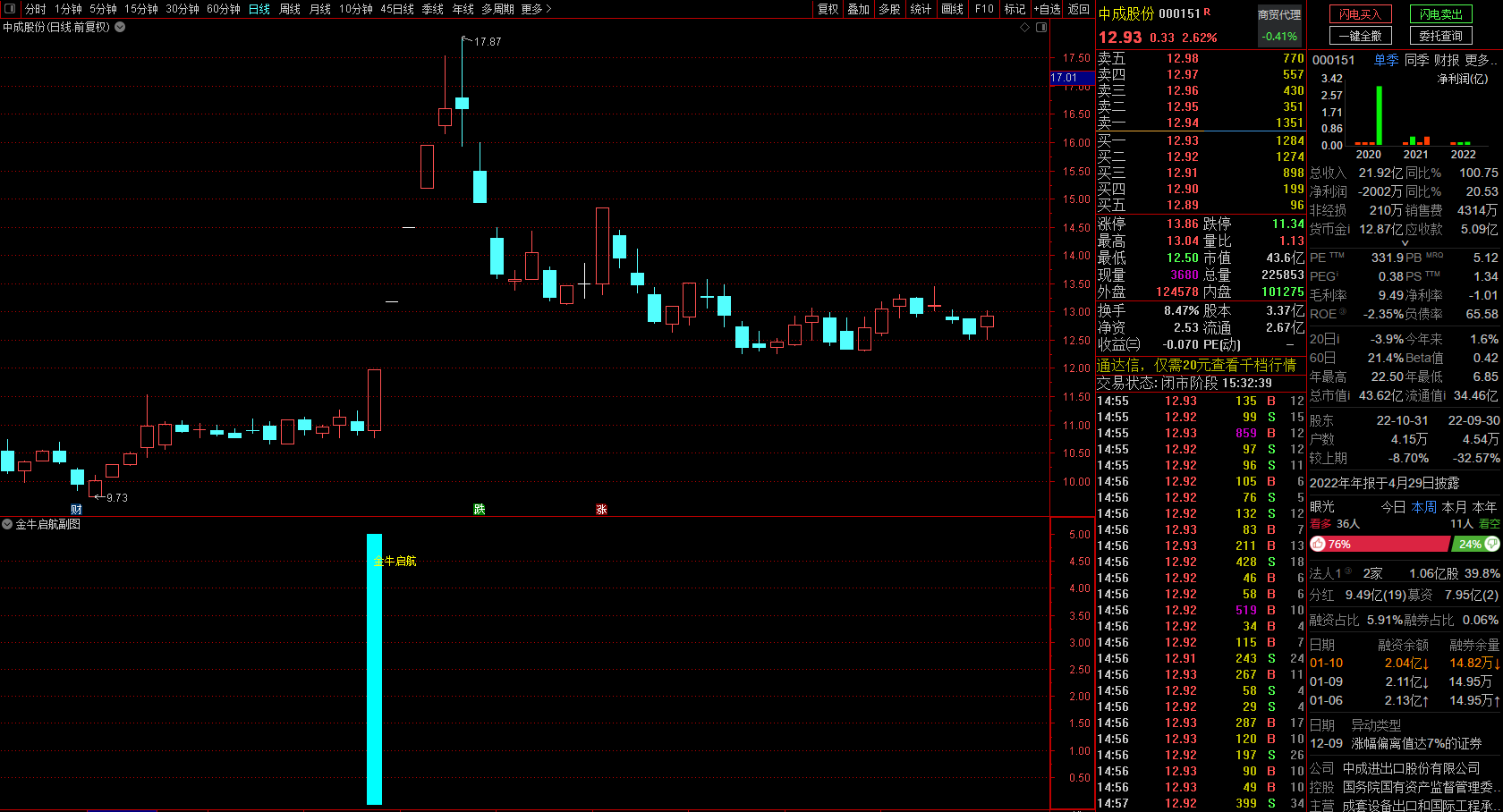1503x812 pixels.
Task: Click the thumbs-up bullish vote icon
Action: coord(1317,544)
